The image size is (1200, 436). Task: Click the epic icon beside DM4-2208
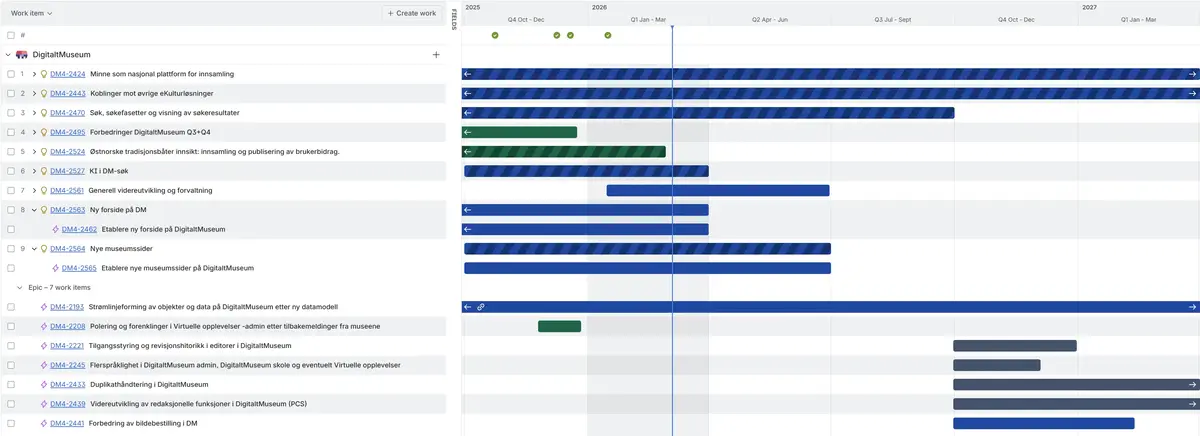(x=44, y=326)
